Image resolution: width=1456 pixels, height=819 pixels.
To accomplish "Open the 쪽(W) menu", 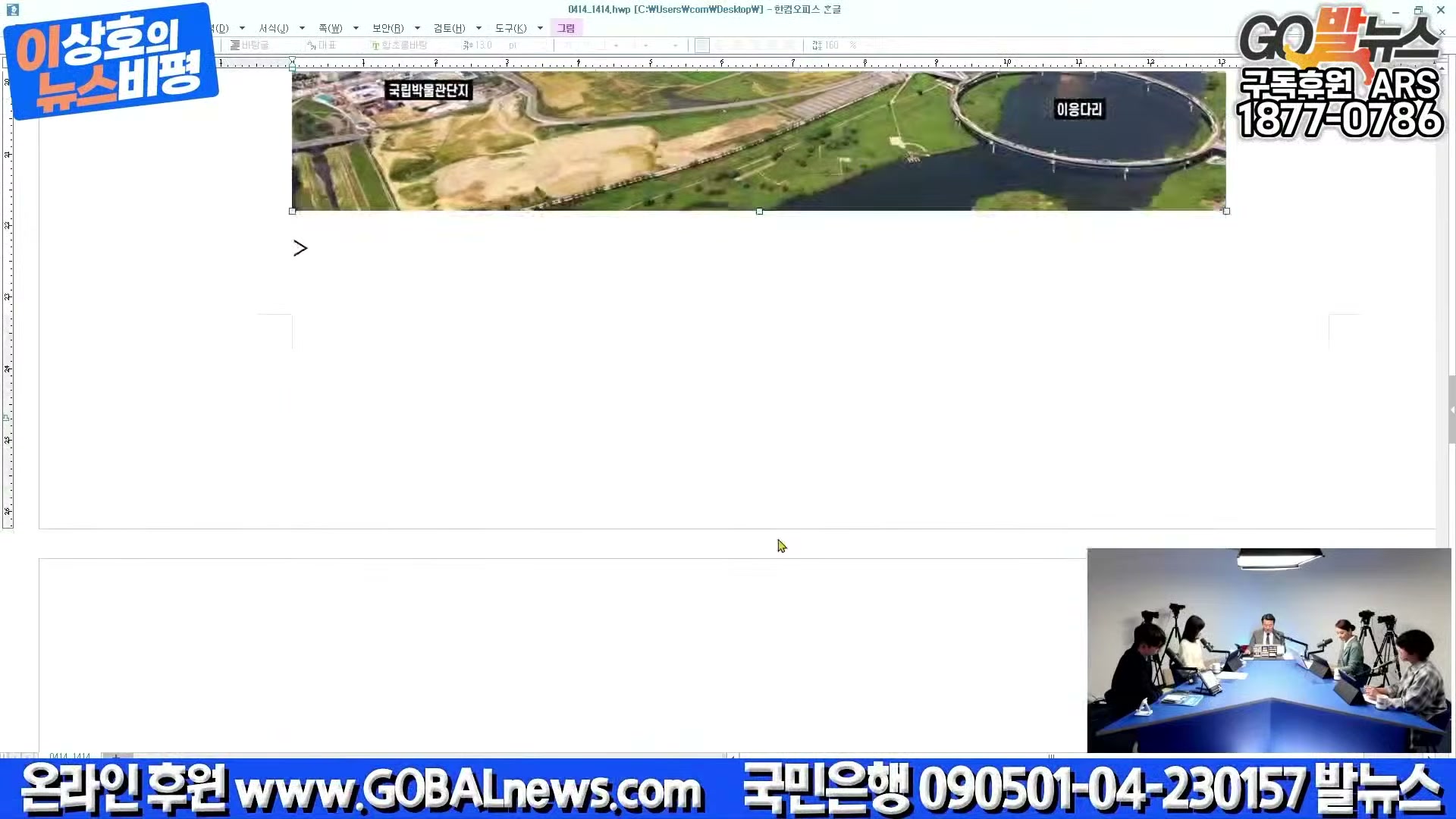I will (x=330, y=28).
